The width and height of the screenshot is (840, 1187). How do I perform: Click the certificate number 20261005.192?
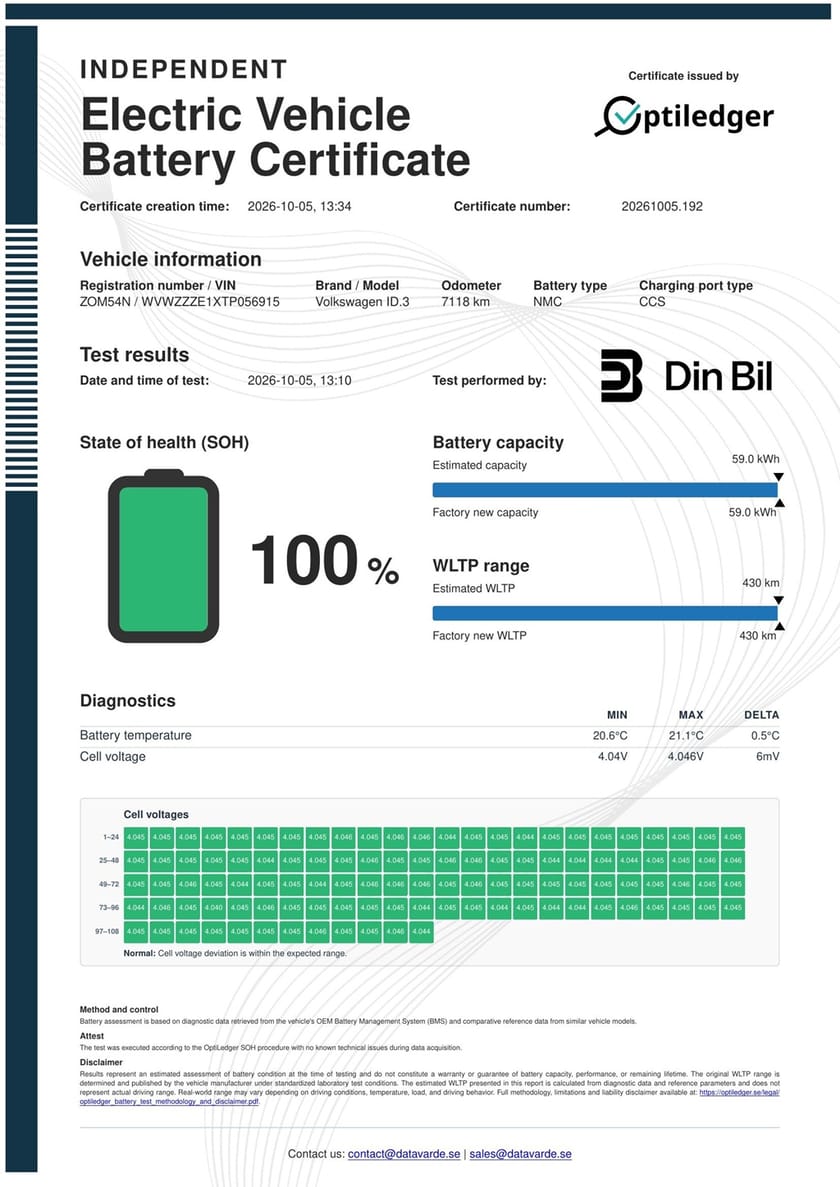662,206
